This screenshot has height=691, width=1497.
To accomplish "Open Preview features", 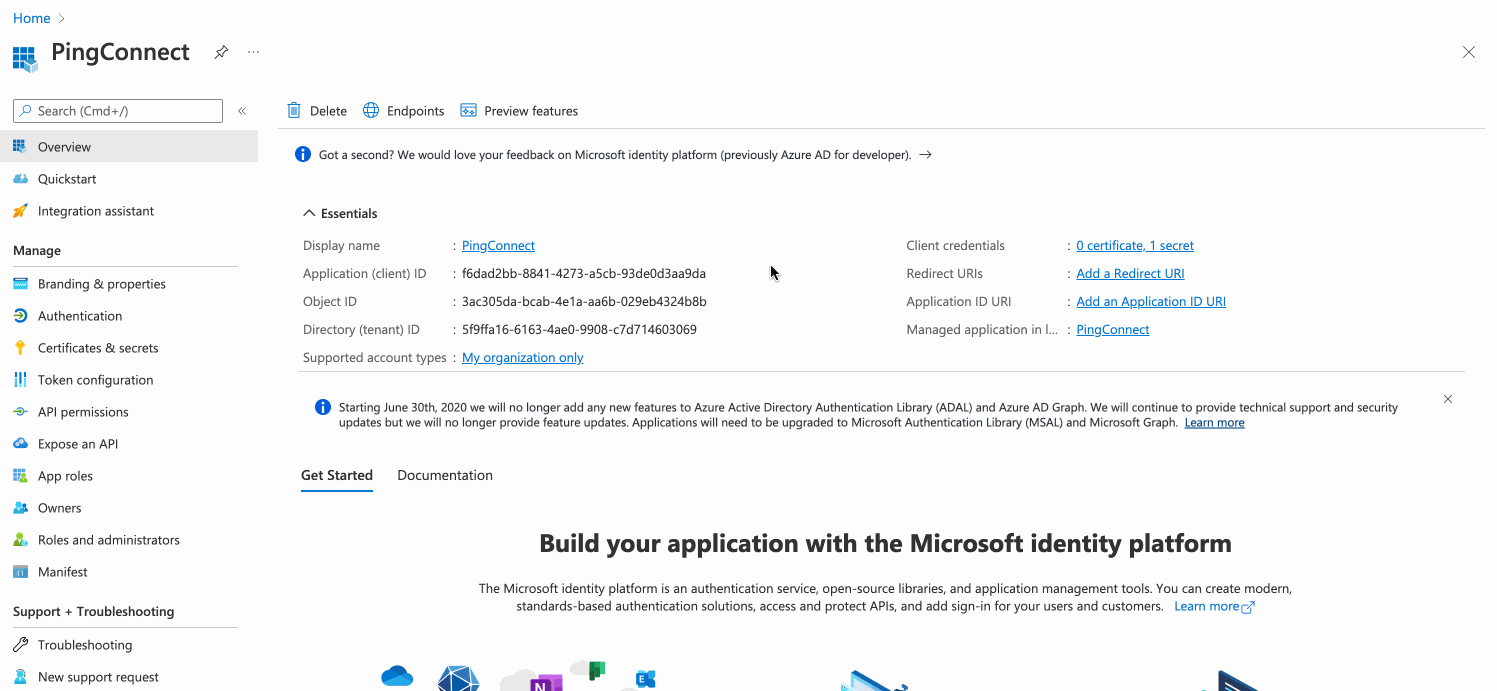I will pos(519,110).
